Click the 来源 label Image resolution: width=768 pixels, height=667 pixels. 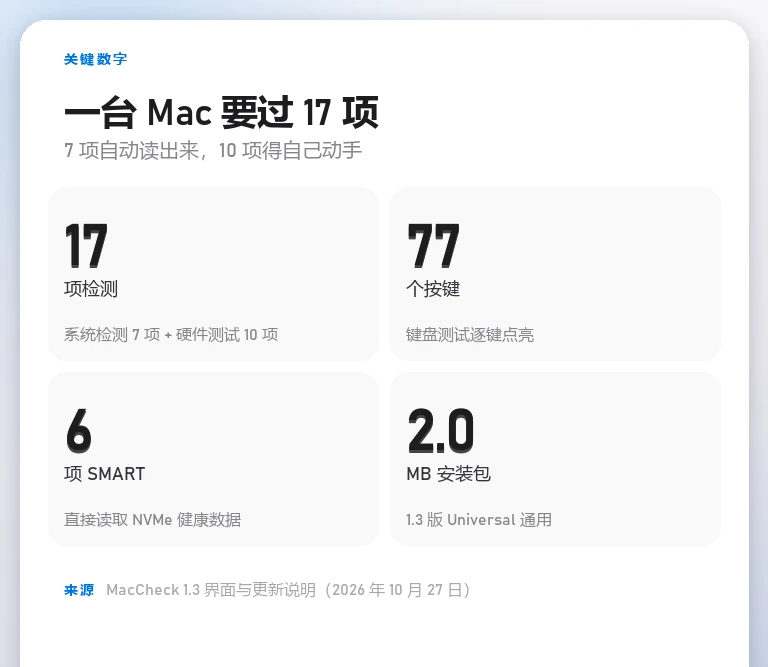[79, 590]
